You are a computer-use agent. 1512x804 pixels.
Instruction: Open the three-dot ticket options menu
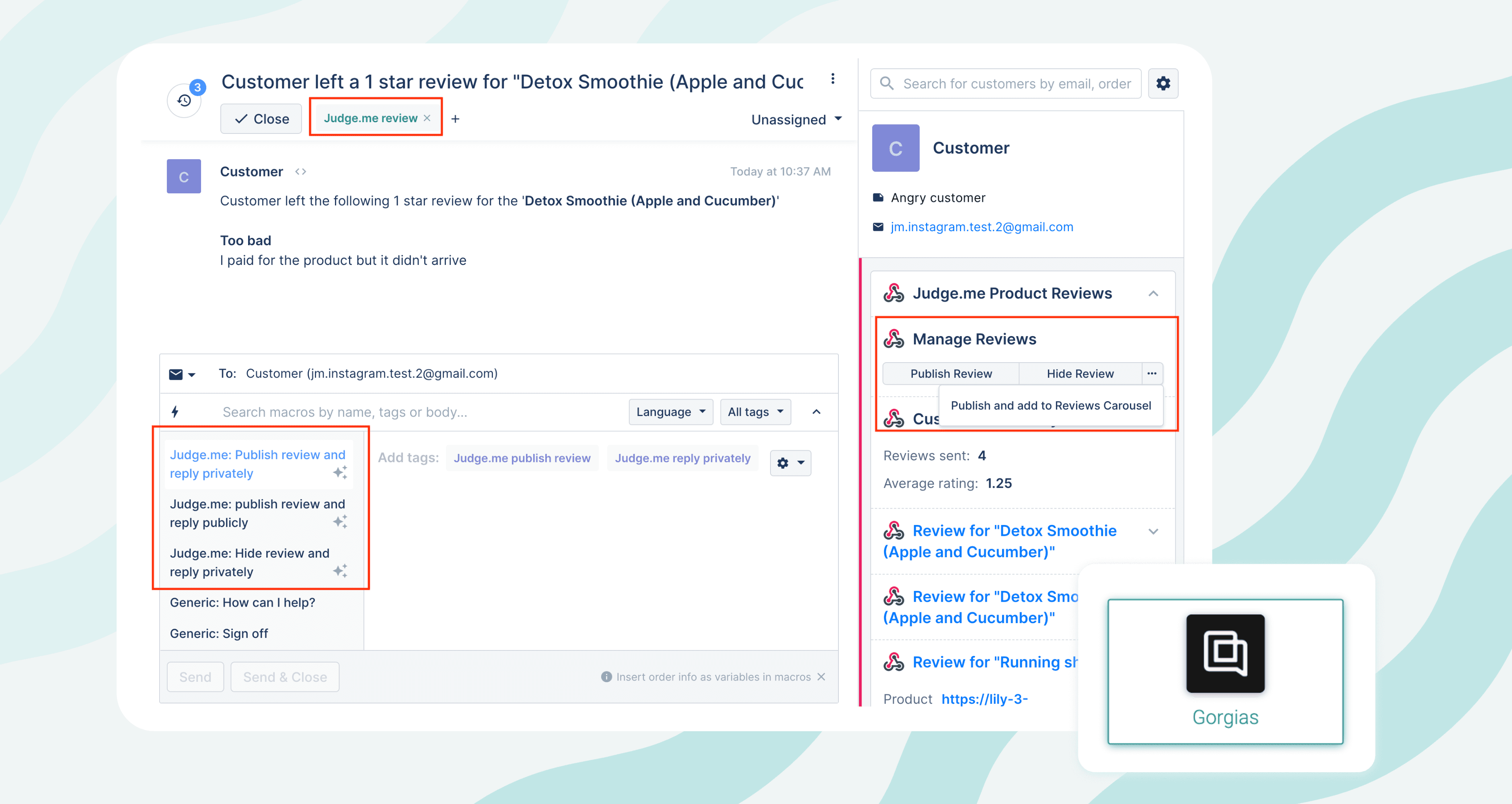coord(832,79)
